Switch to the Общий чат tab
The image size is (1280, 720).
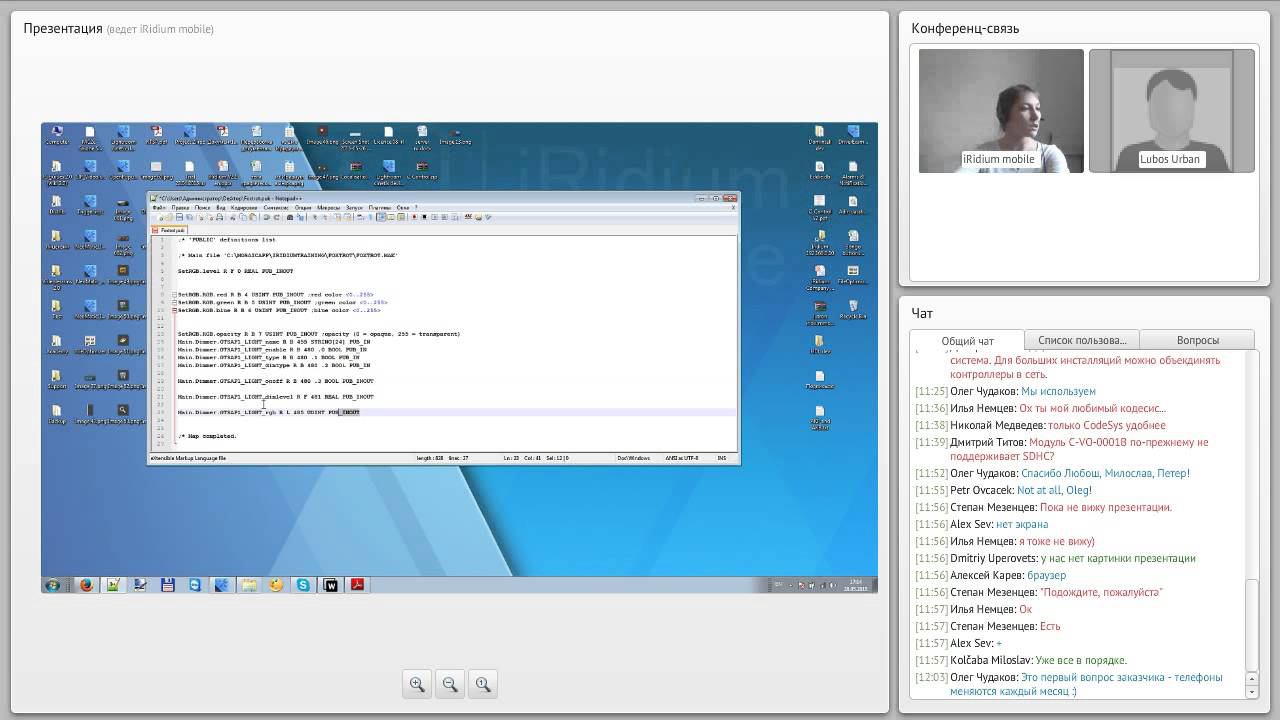(967, 341)
